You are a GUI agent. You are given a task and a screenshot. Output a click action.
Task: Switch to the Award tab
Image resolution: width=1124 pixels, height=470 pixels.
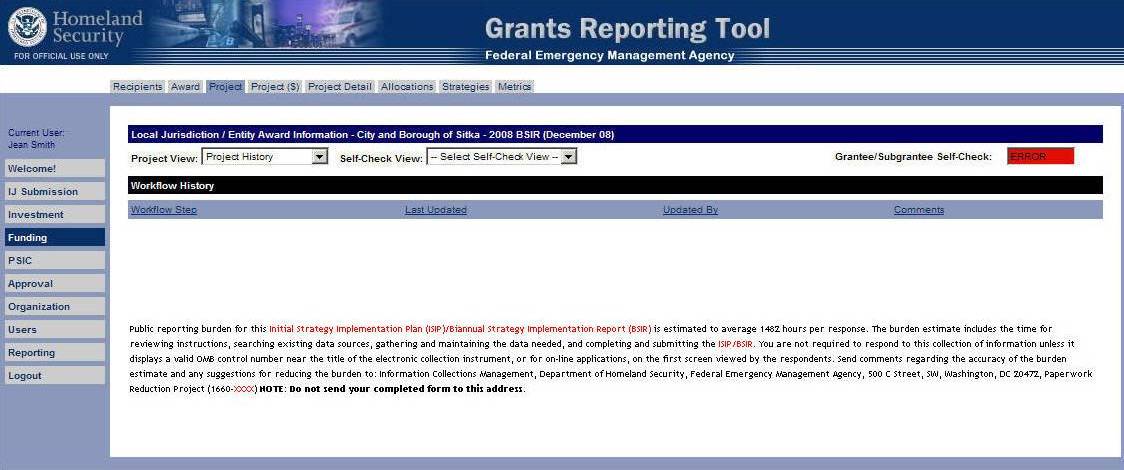185,87
